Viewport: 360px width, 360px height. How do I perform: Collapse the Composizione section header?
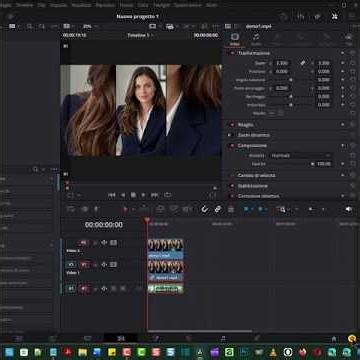point(252,146)
